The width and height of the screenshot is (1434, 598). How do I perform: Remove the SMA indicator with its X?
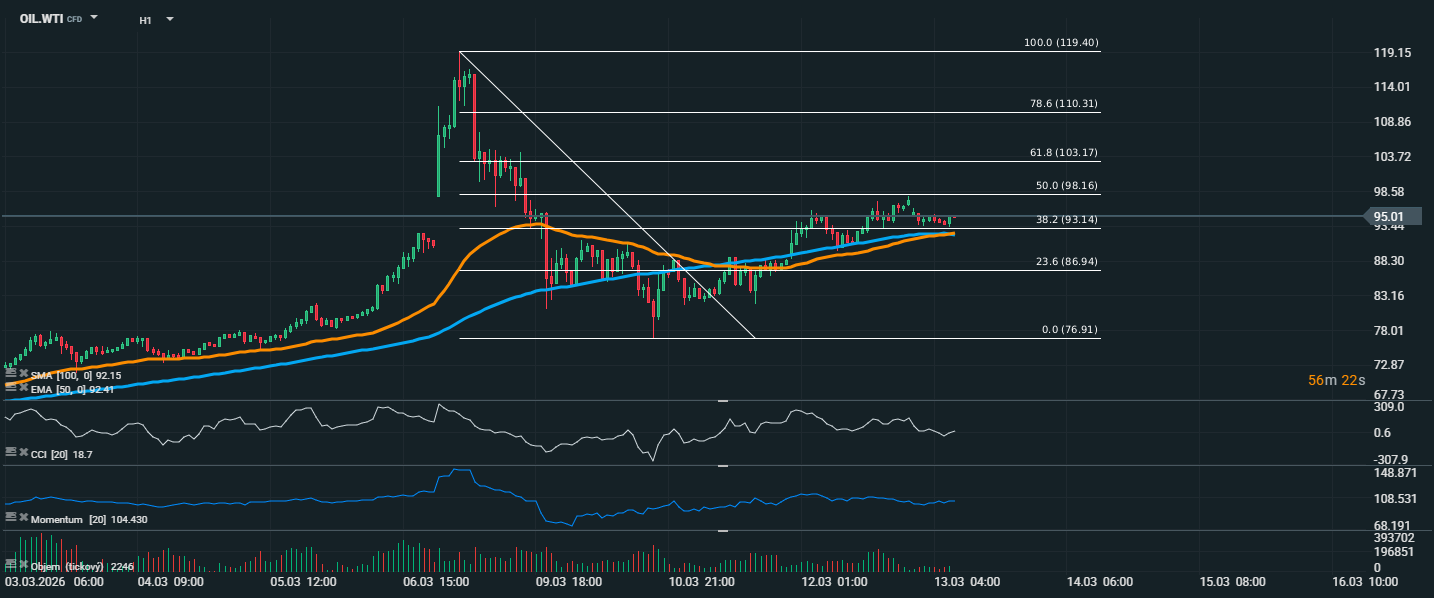[24, 375]
